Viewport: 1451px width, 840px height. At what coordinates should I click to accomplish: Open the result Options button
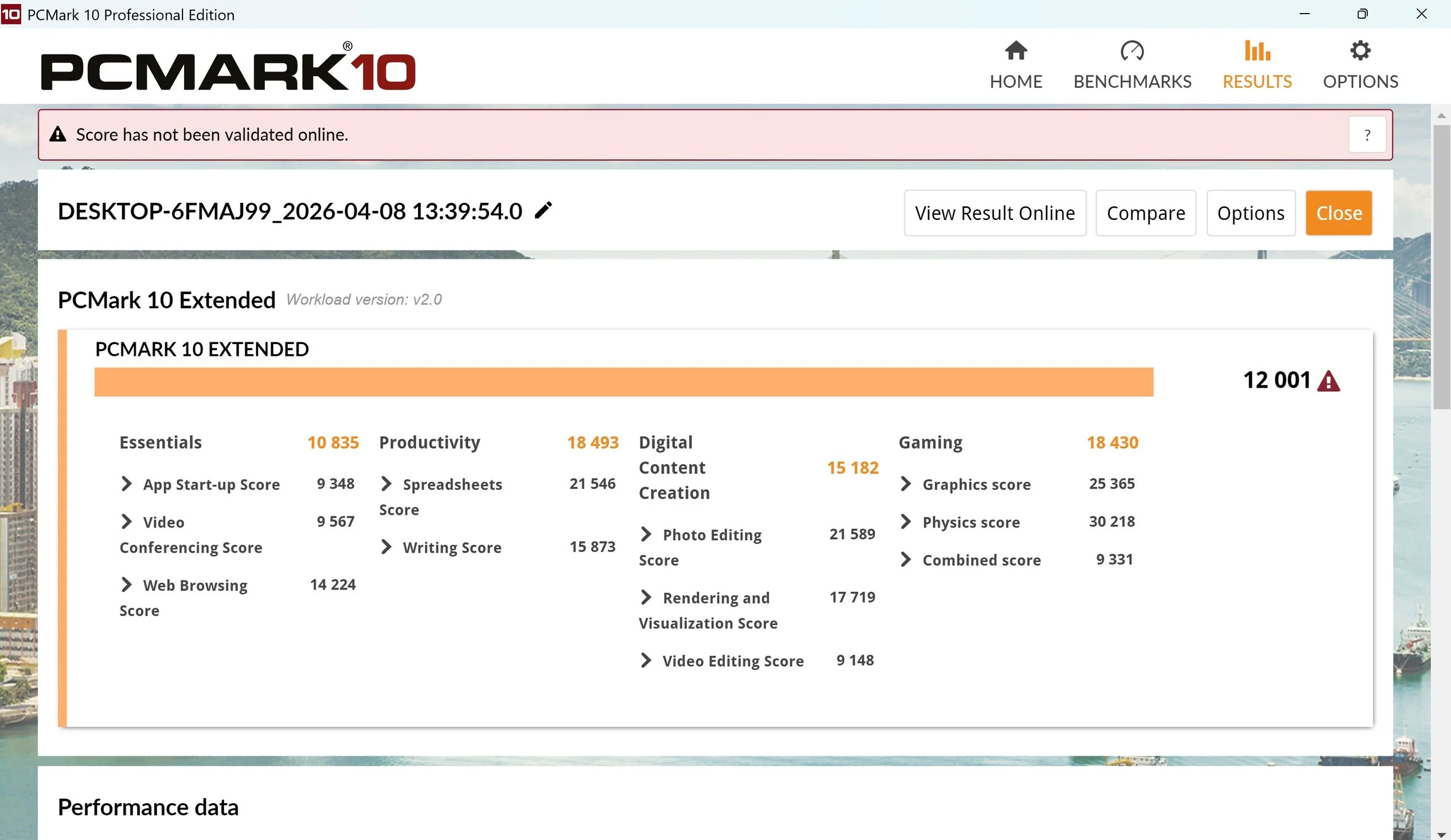[x=1250, y=213]
